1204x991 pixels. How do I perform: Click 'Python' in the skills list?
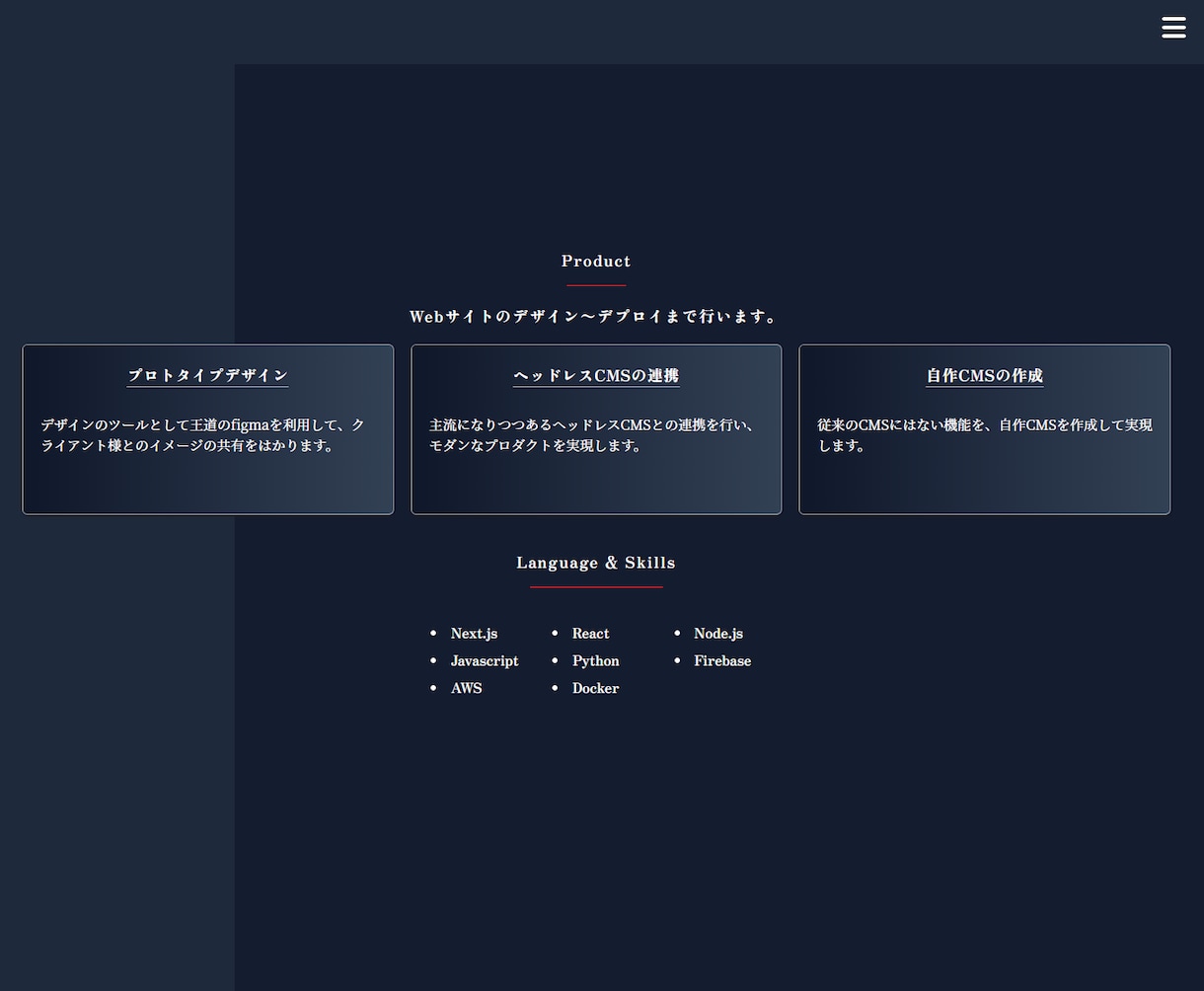point(596,661)
